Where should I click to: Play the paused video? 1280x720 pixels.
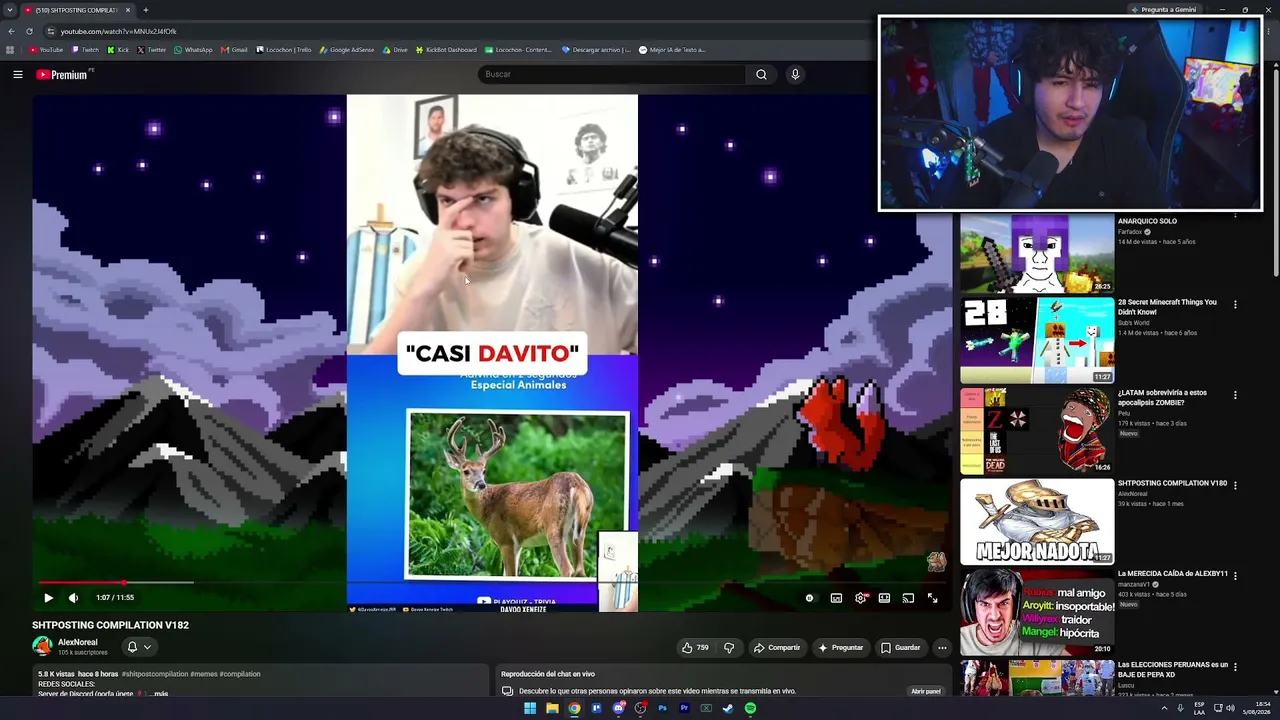pos(48,598)
